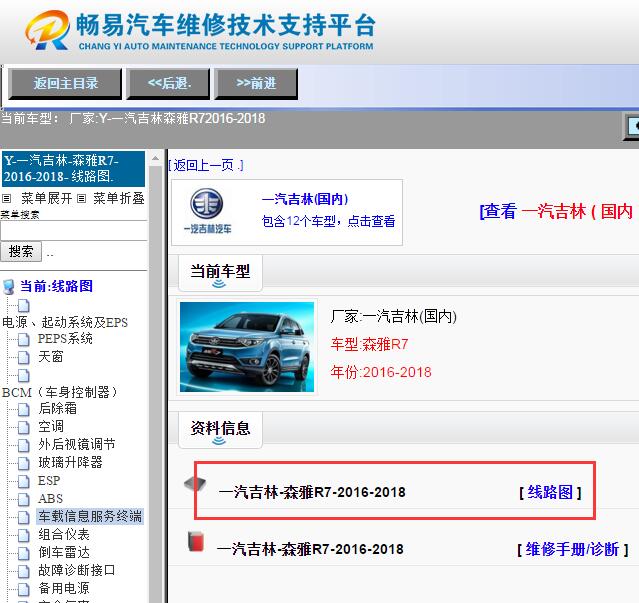Click the document icon beside ABS
This screenshot has height=603, width=639.
pyautogui.click(x=24, y=499)
